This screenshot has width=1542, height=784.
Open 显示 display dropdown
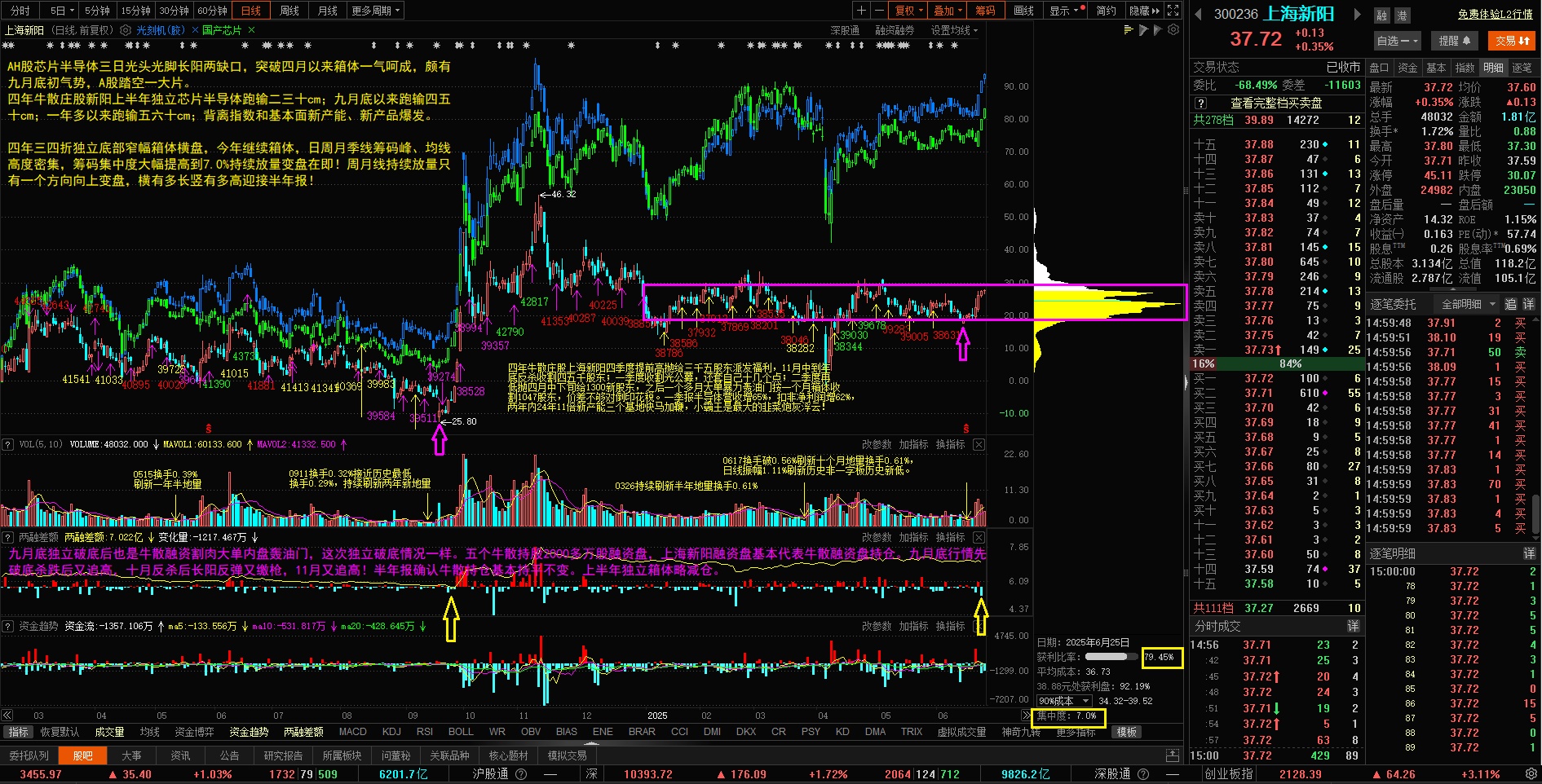pos(1066,11)
